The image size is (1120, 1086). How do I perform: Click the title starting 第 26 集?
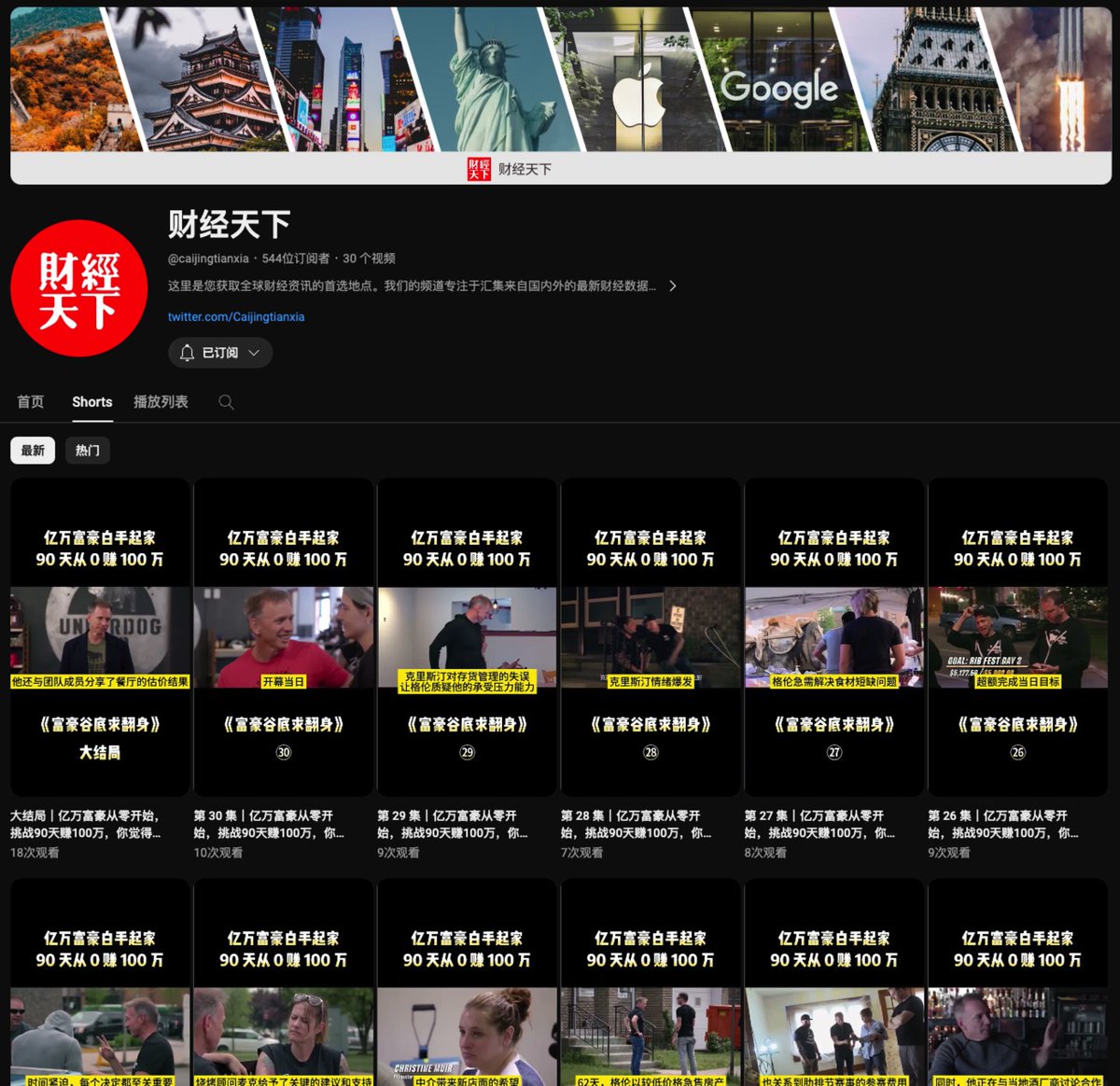click(1003, 824)
